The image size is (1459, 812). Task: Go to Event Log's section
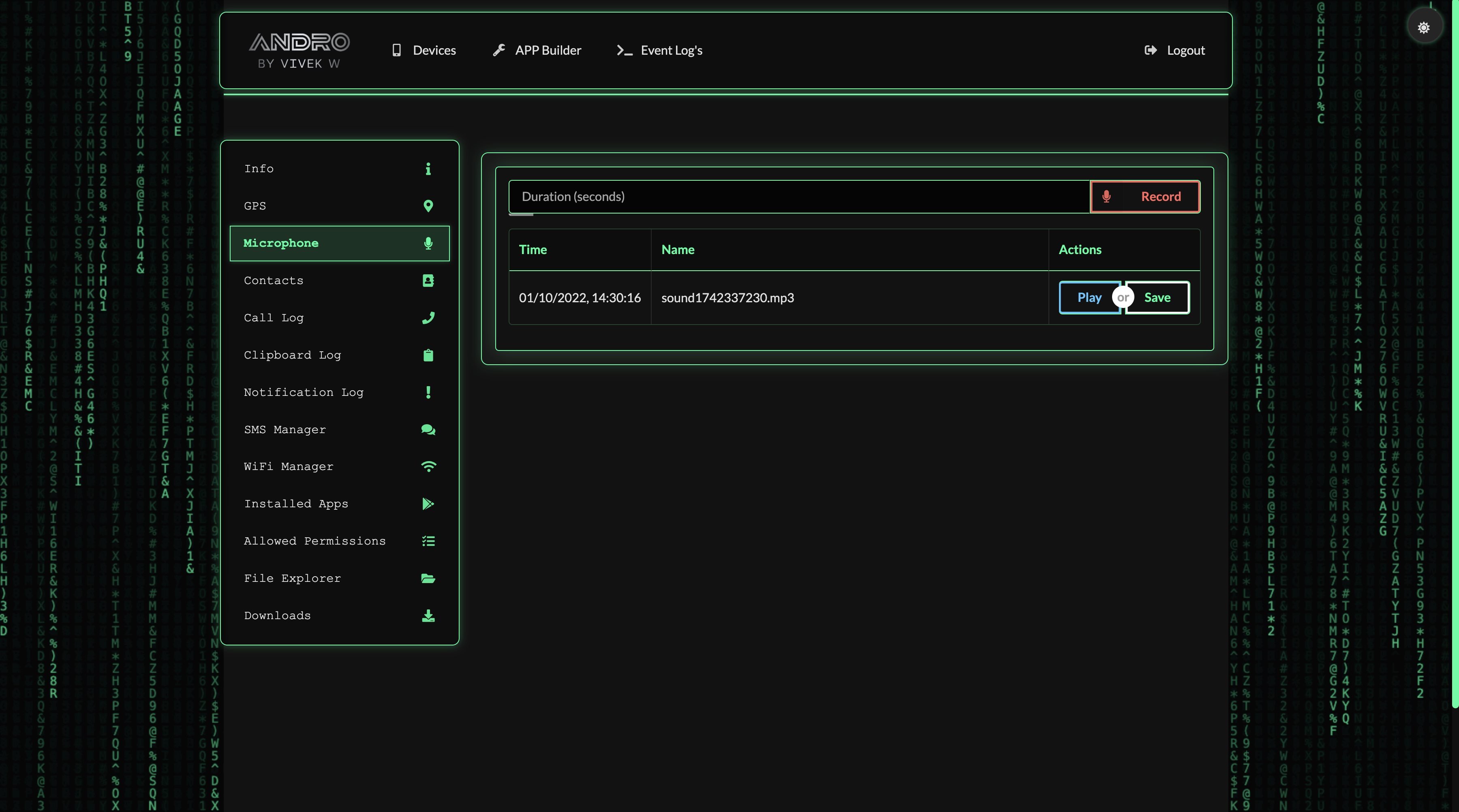pyautogui.click(x=660, y=50)
